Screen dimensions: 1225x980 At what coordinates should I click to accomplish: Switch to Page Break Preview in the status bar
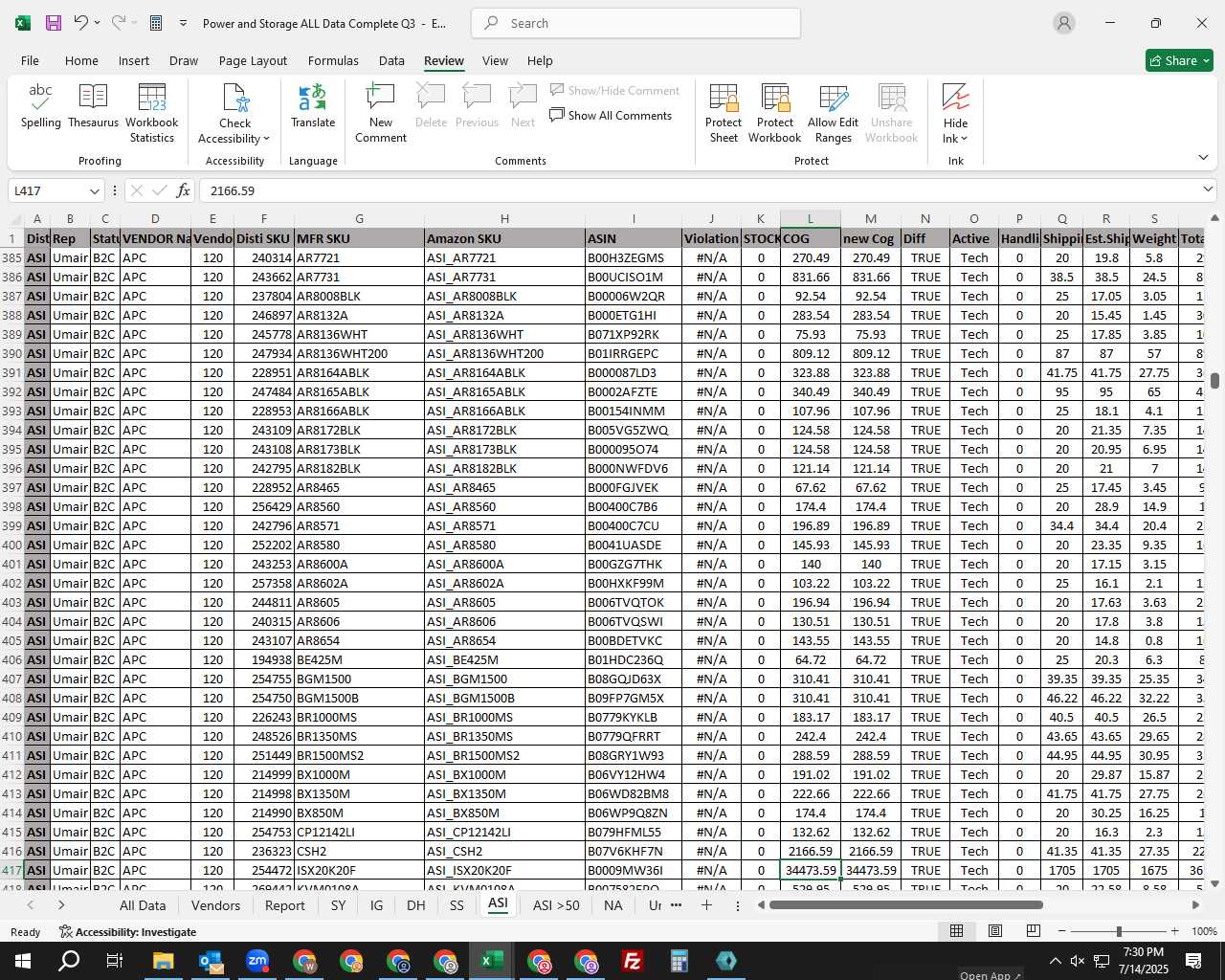point(1034,931)
